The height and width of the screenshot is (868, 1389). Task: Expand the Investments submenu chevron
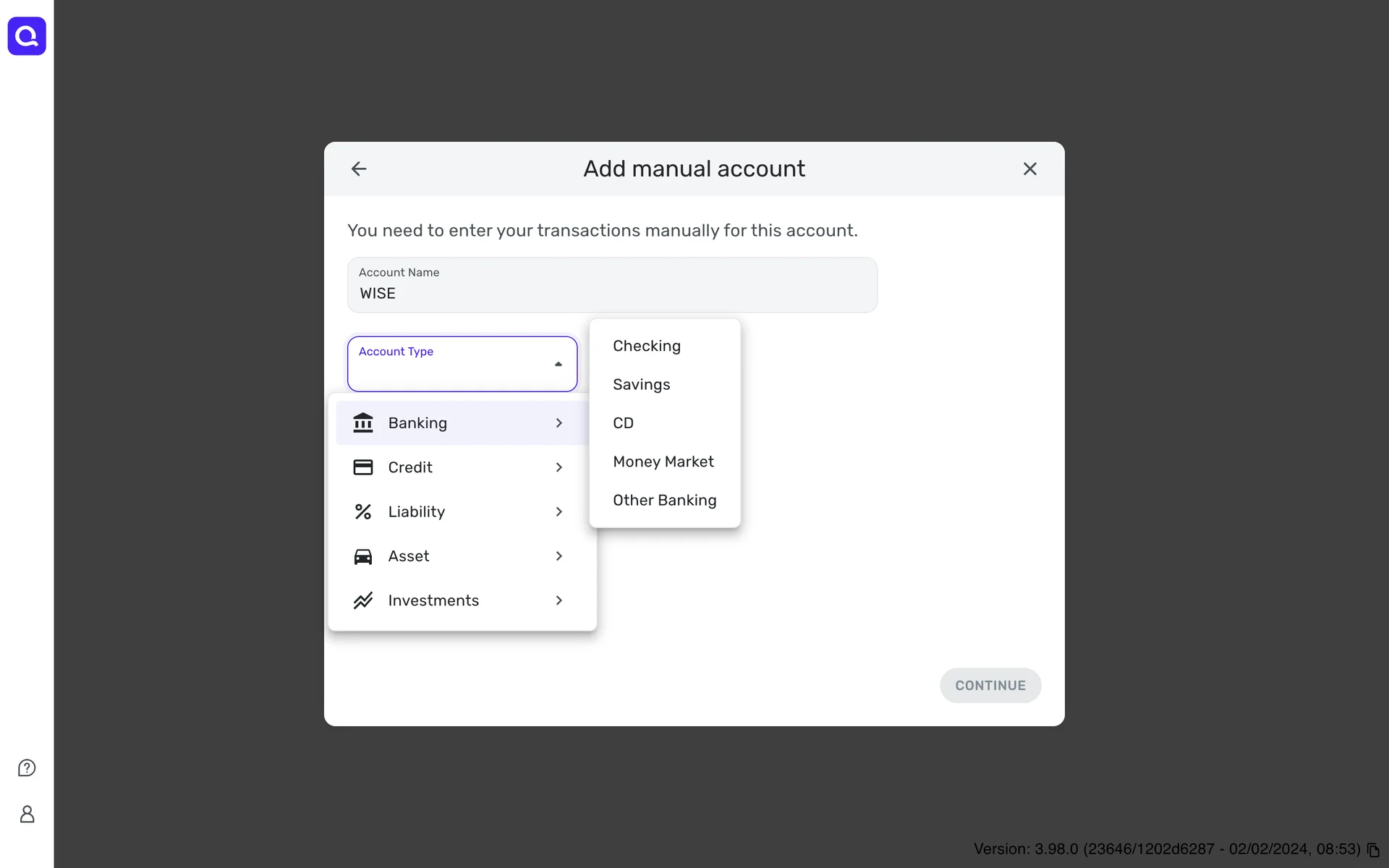558,600
